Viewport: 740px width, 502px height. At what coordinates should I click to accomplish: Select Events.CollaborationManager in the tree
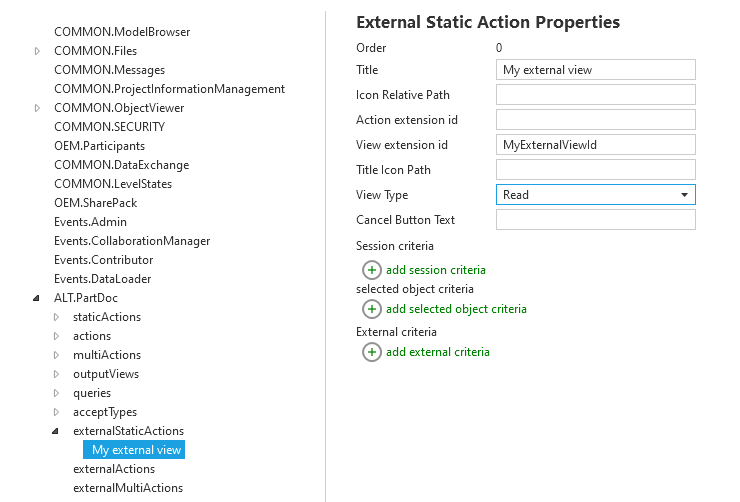point(132,241)
